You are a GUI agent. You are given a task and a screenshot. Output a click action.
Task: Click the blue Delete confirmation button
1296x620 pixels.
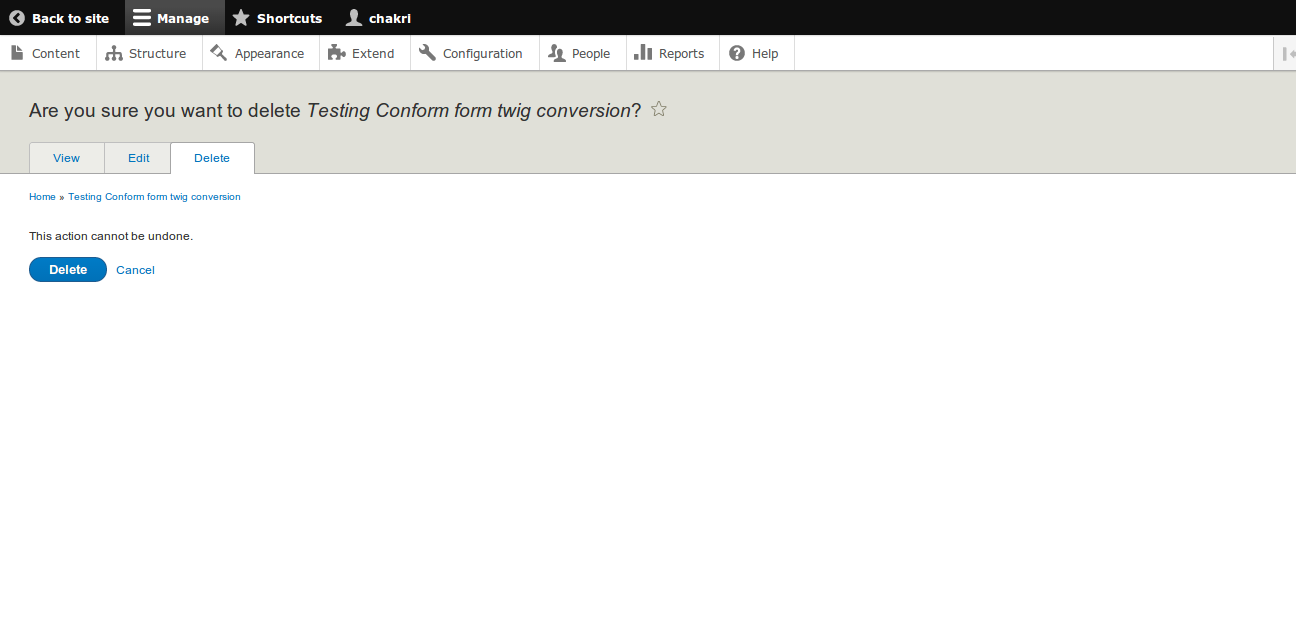coord(68,270)
